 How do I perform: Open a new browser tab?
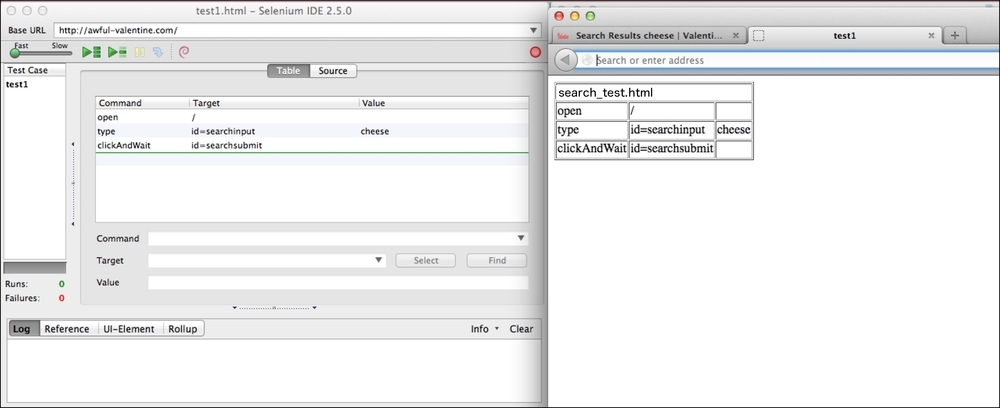pos(954,36)
